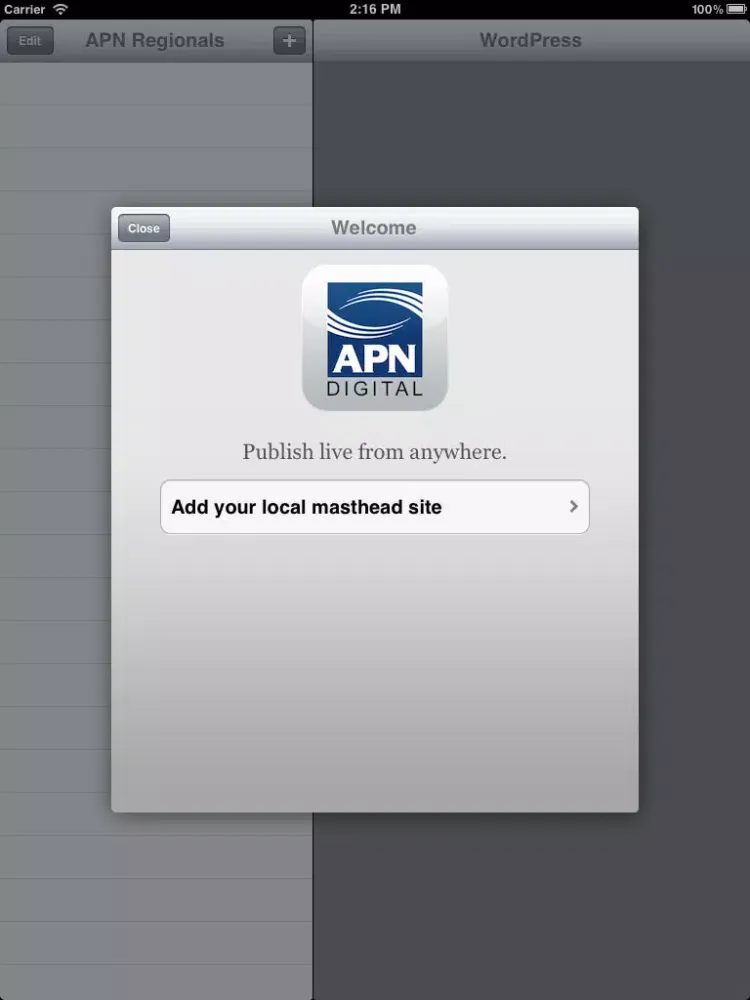
Task: Add a new site with the plus button
Action: (289, 41)
